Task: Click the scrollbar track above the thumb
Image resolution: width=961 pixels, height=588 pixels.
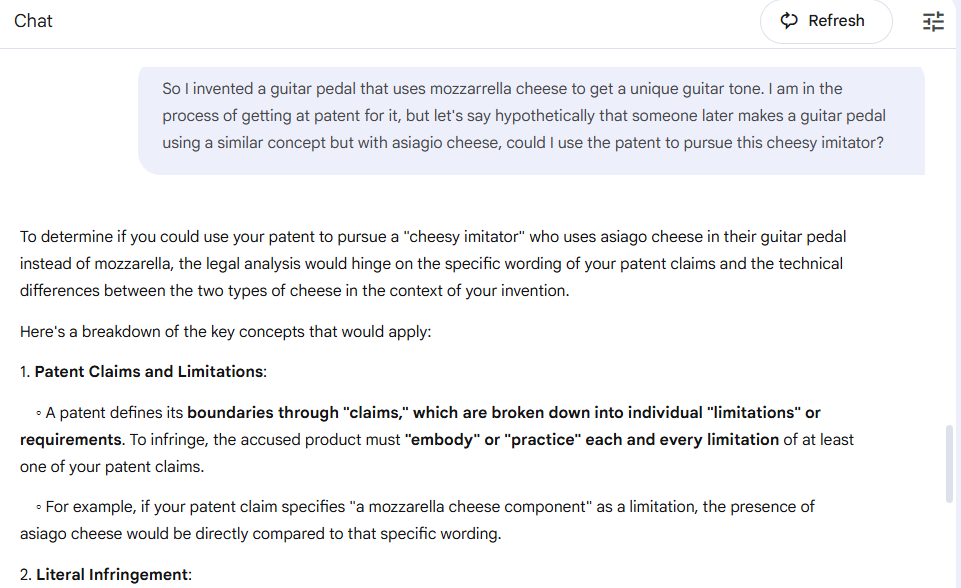Action: pyautogui.click(x=949, y=236)
